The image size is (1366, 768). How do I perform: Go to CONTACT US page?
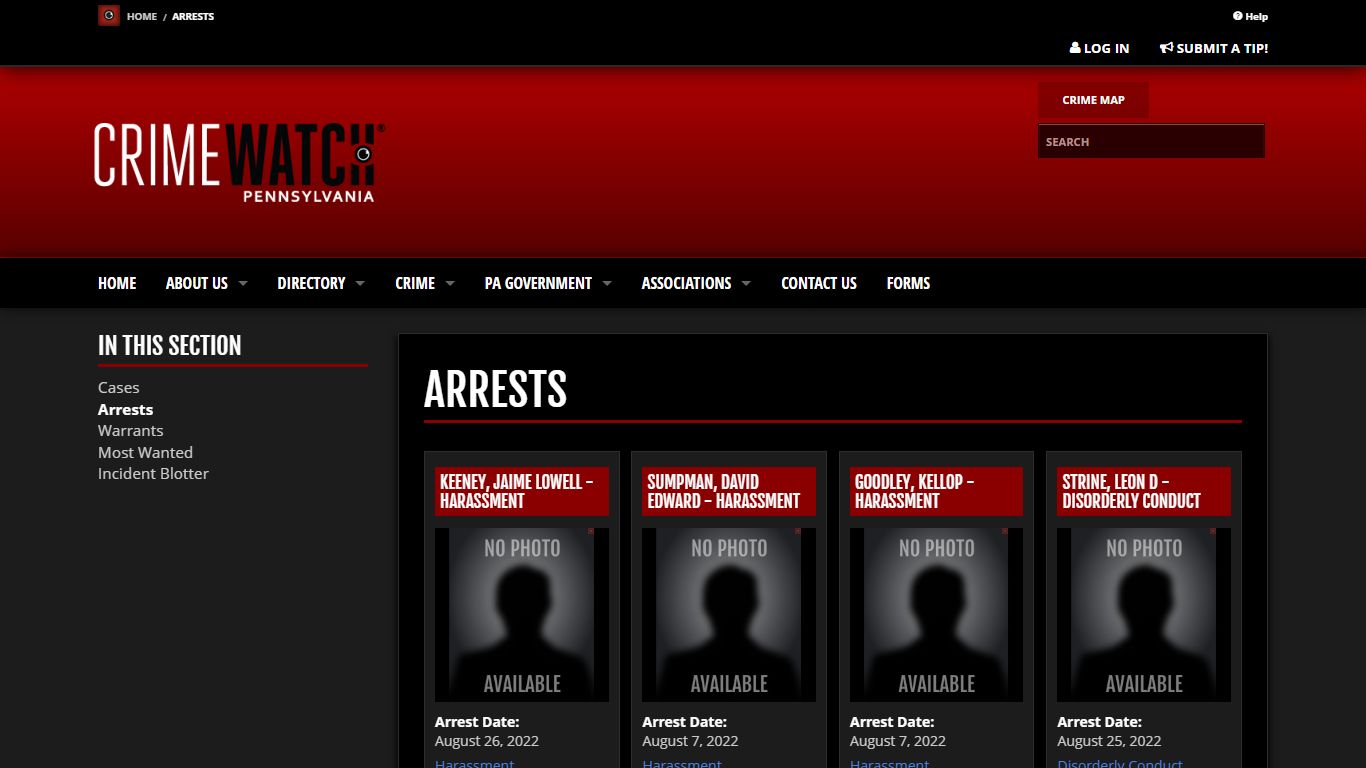click(x=819, y=283)
